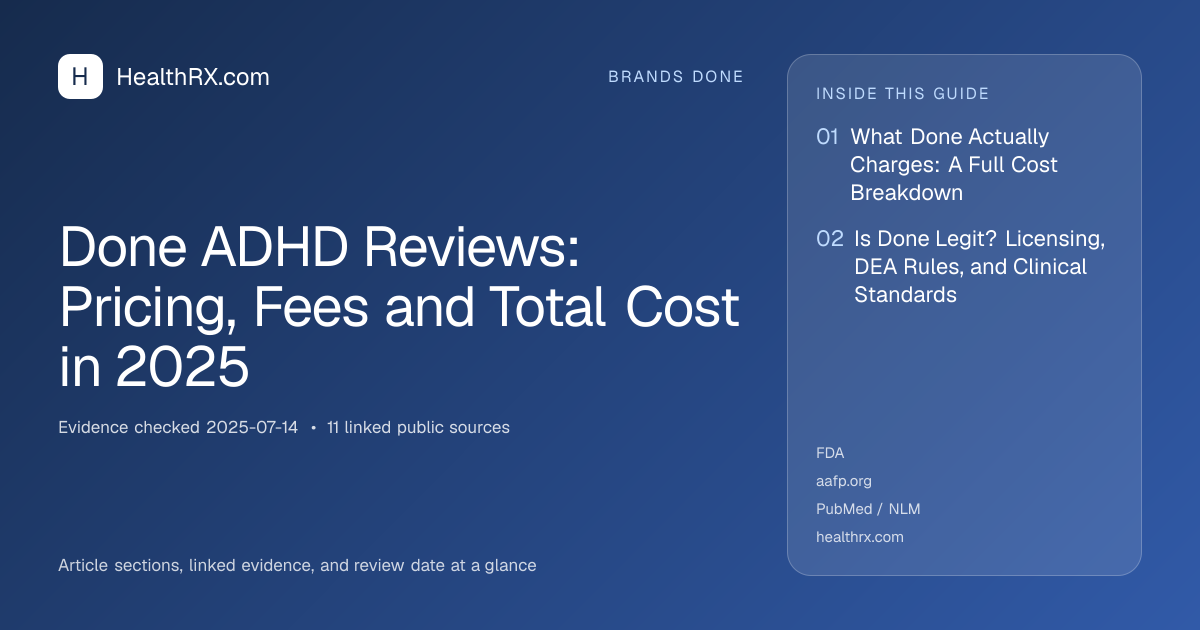Select the 'aafp.org' source entry
The height and width of the screenshot is (630, 1200).
coord(844,481)
